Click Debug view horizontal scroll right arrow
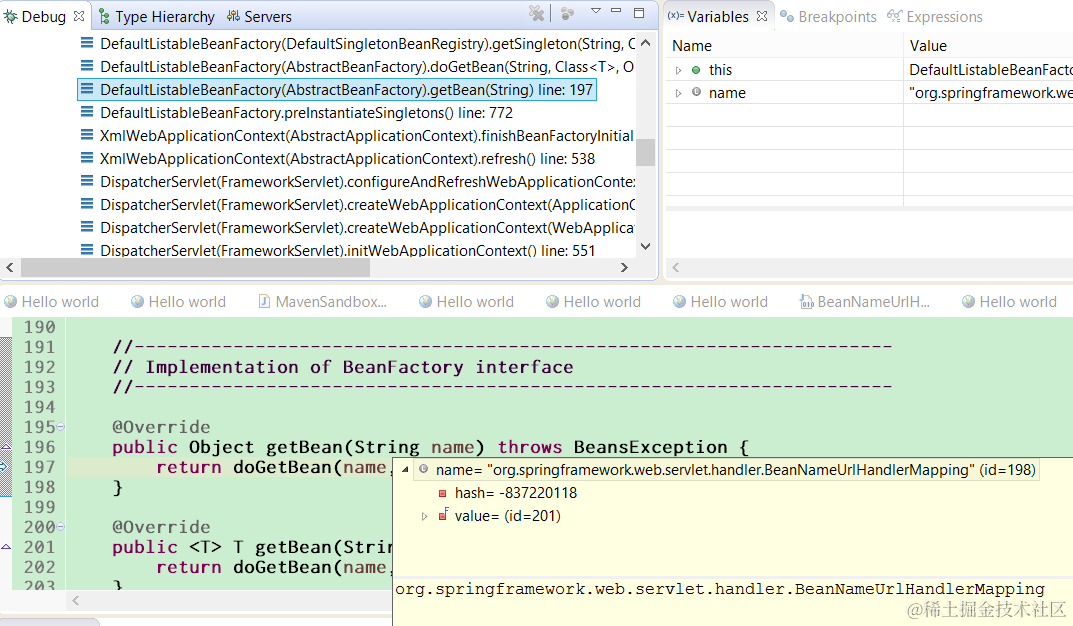Screen dimensions: 1073x626 pos(624,268)
